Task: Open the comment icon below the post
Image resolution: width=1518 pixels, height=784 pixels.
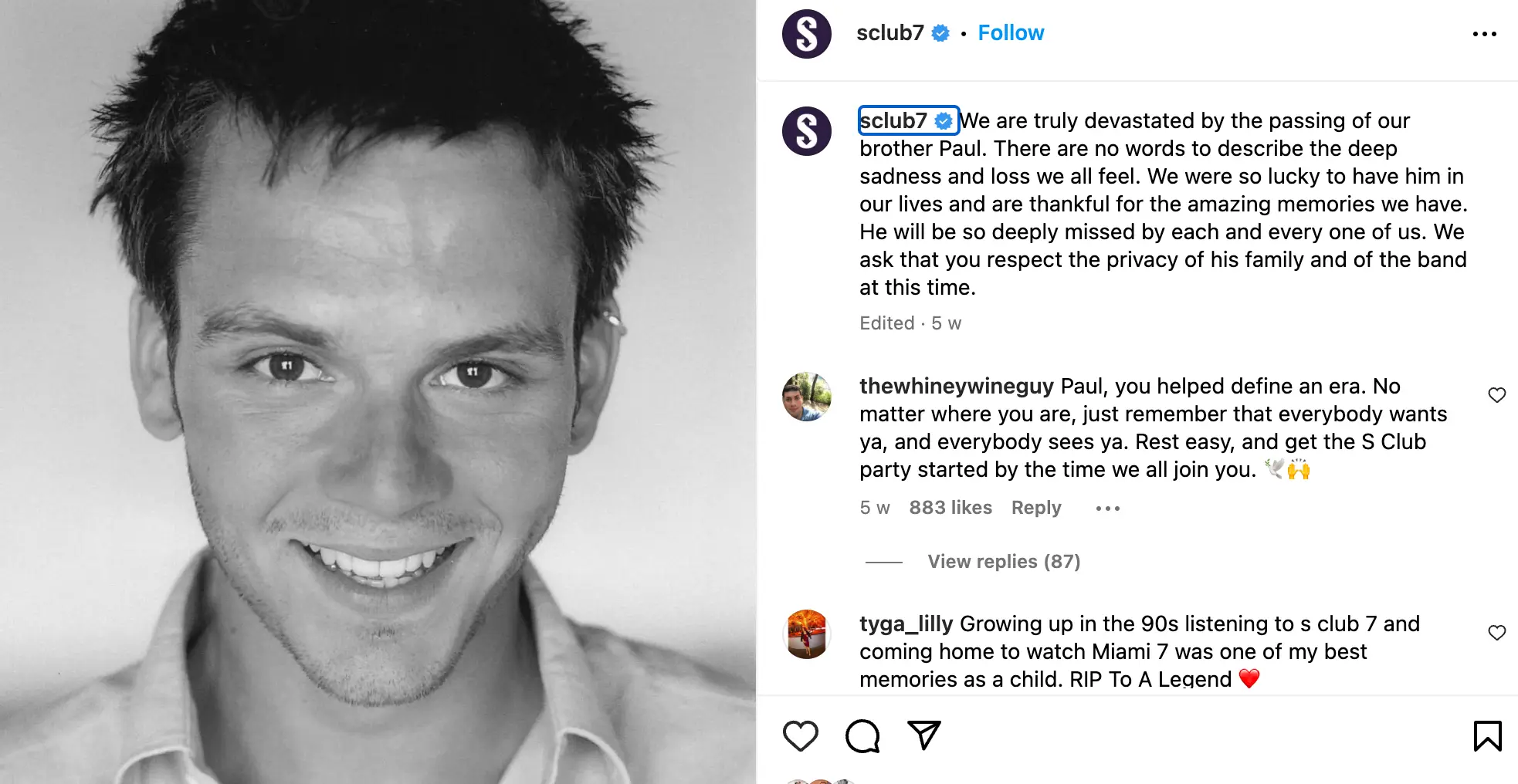Action: click(862, 735)
